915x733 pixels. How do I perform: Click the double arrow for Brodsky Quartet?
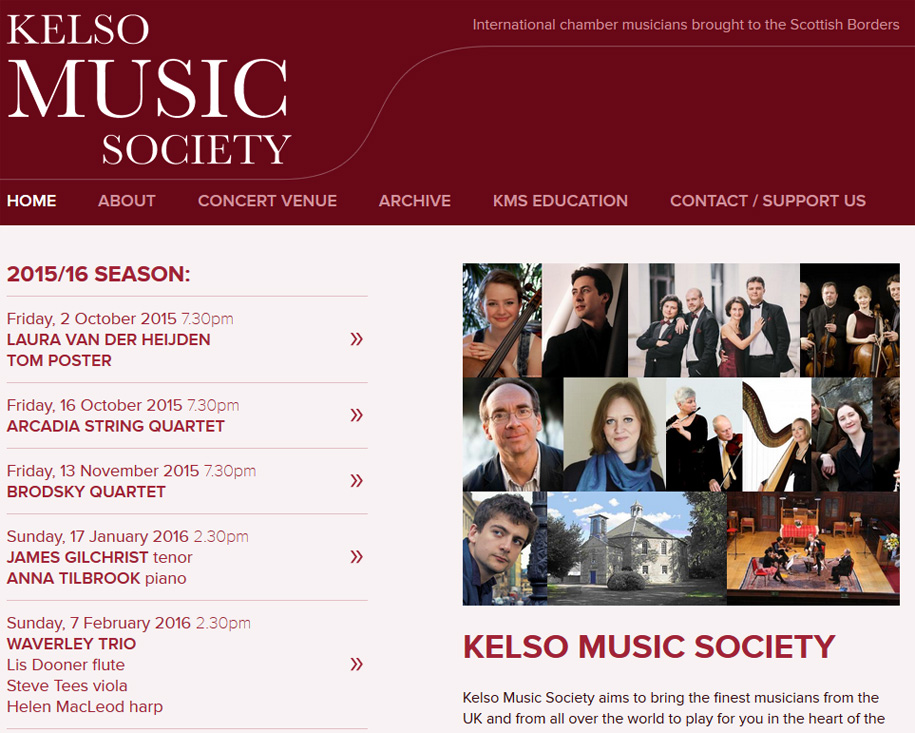[356, 480]
